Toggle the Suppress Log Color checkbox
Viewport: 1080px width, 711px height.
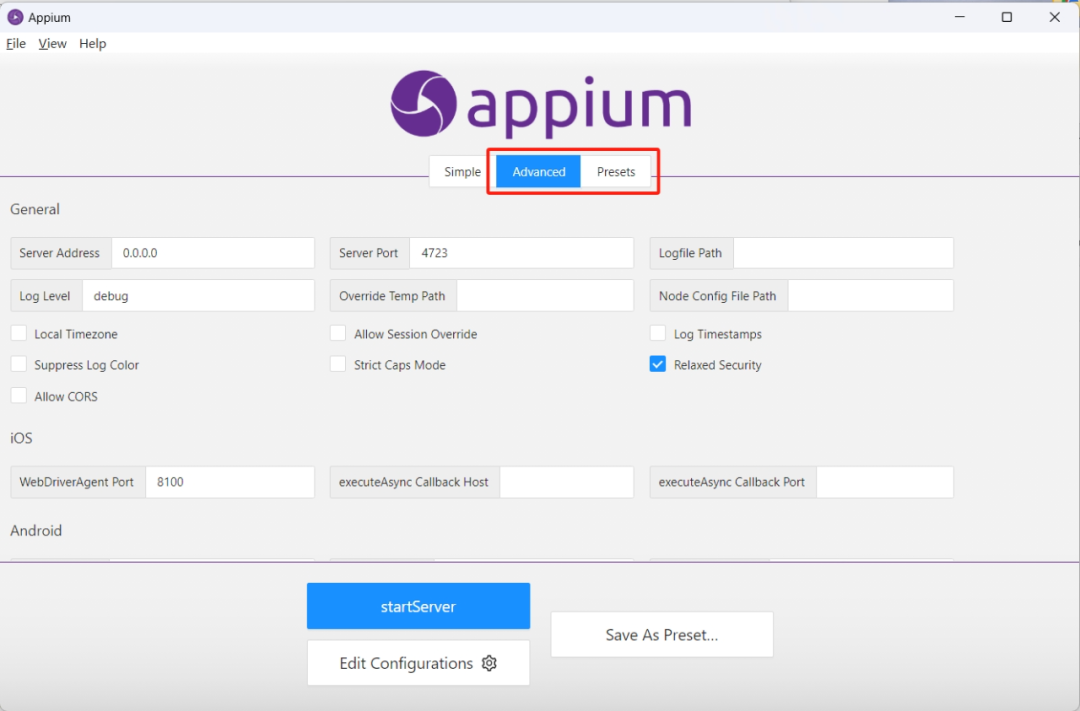point(19,364)
